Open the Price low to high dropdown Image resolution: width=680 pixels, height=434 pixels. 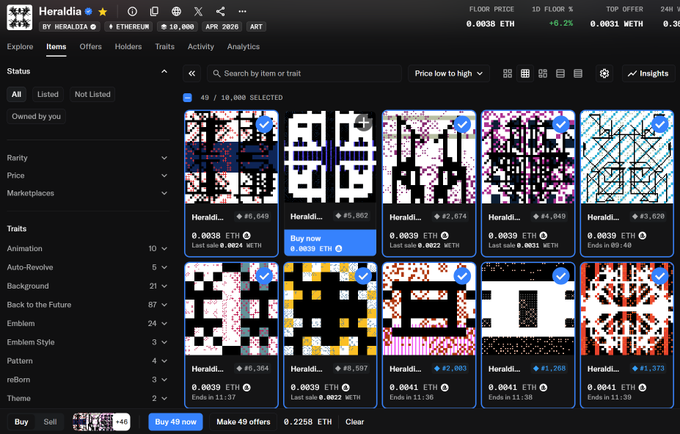tap(448, 74)
